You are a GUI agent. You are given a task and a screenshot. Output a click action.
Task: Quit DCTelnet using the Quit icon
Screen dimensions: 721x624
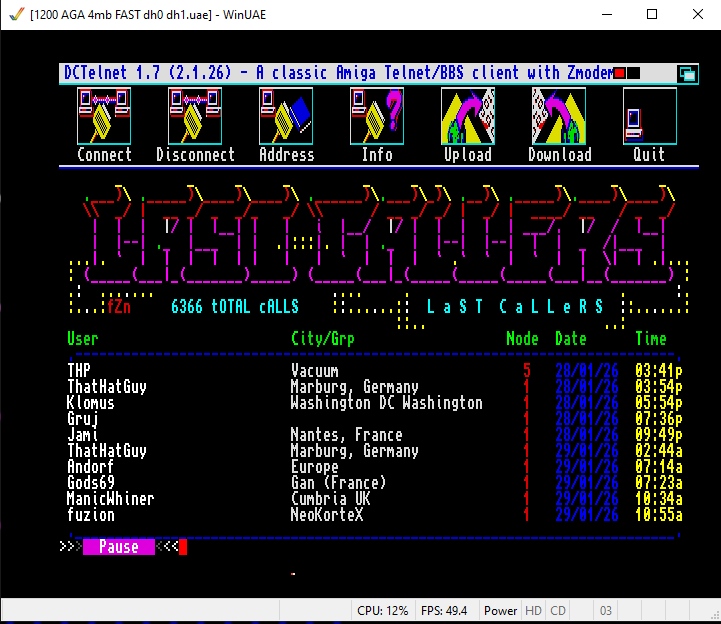click(x=650, y=116)
